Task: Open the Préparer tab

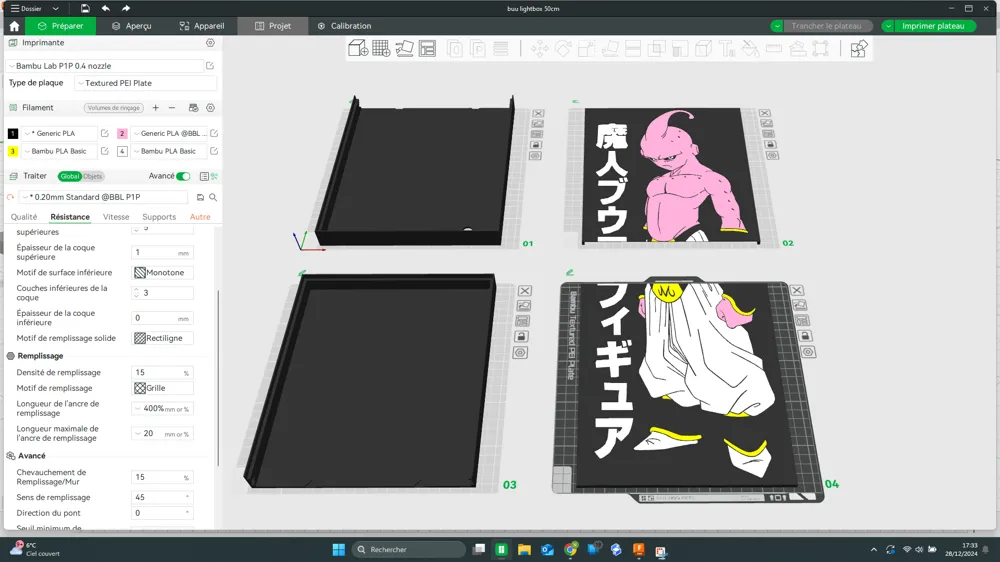Action: (60, 26)
